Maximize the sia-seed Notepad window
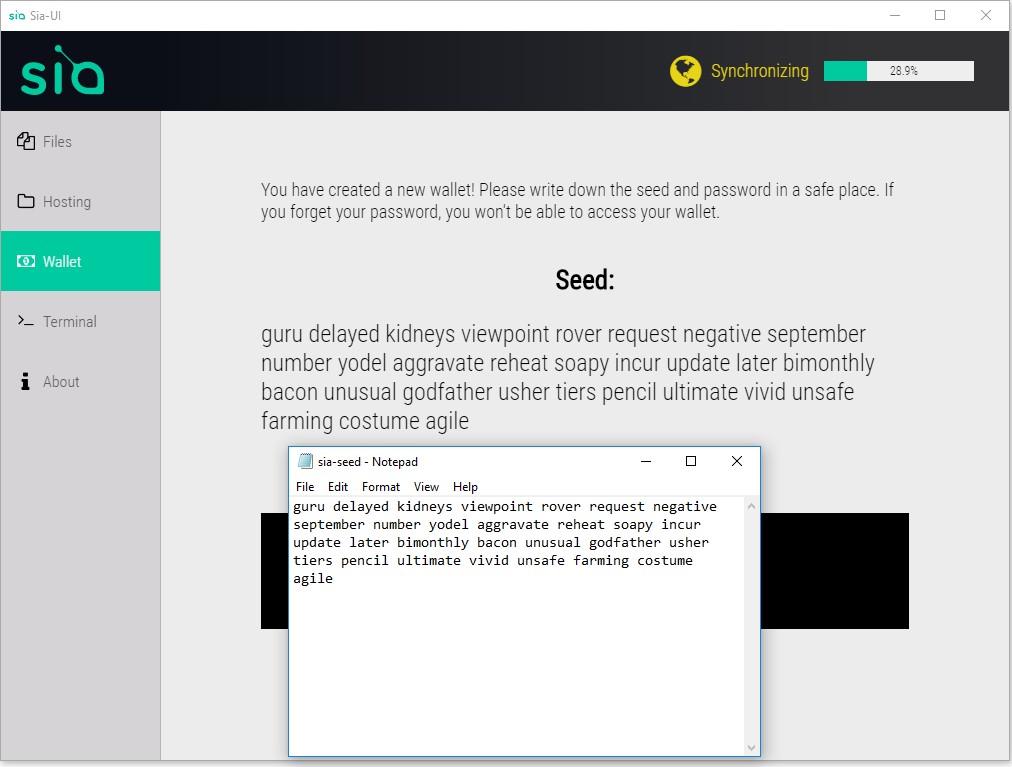The width and height of the screenshot is (1012, 767). [690, 461]
